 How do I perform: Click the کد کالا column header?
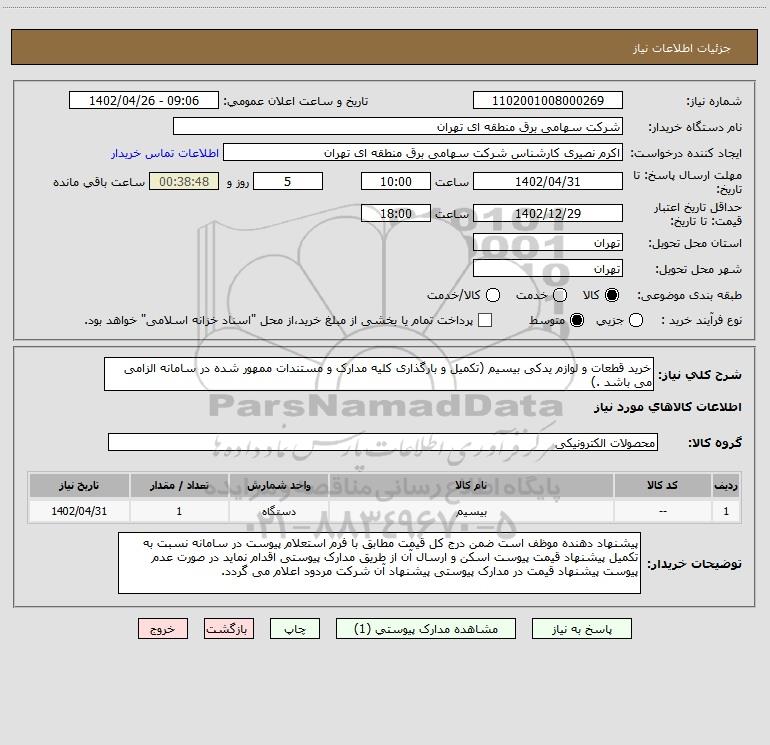pyautogui.click(x=662, y=485)
